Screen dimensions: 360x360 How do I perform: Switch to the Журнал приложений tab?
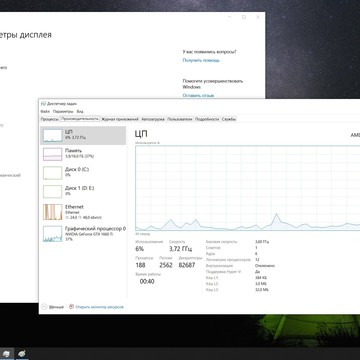120,119
